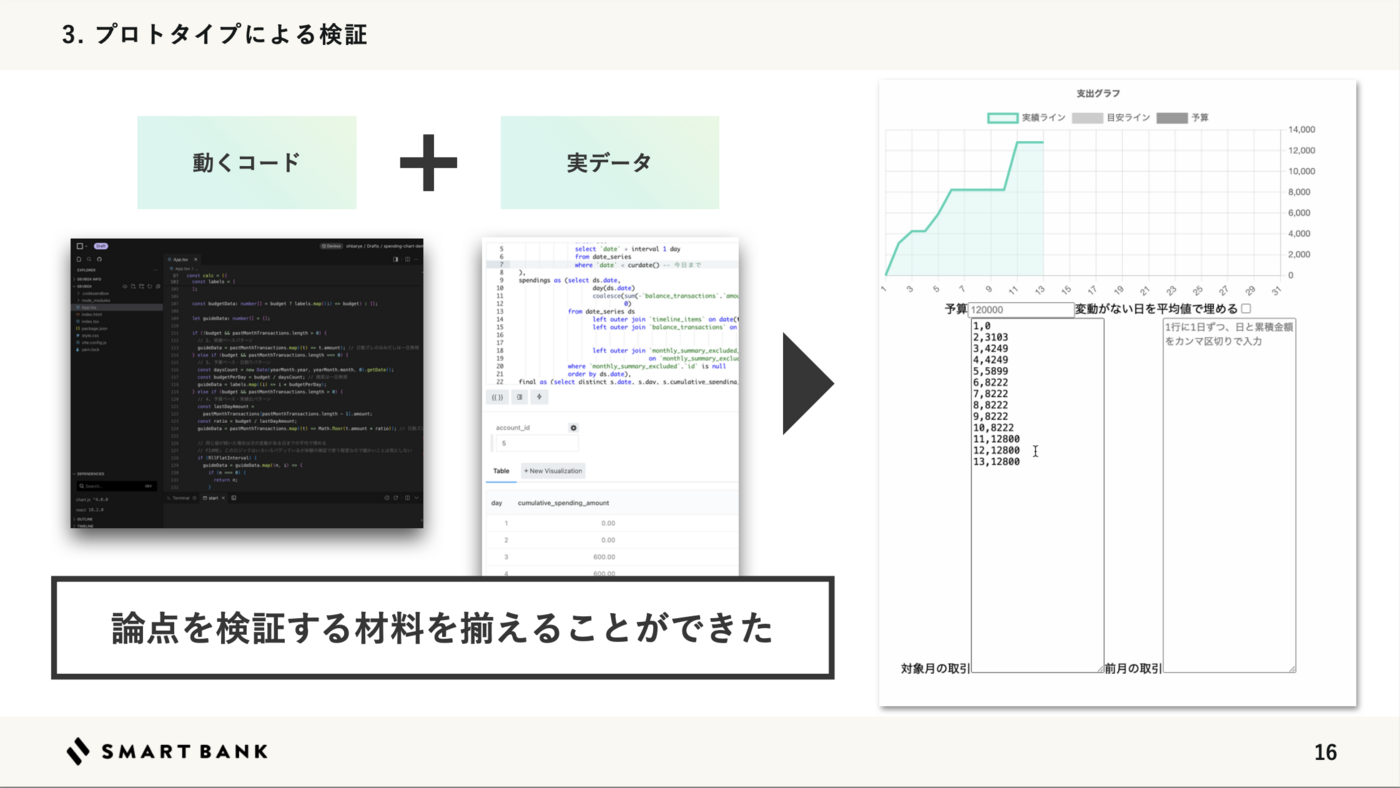Select the Table results tab
The width and height of the screenshot is (1400, 788).
point(501,470)
